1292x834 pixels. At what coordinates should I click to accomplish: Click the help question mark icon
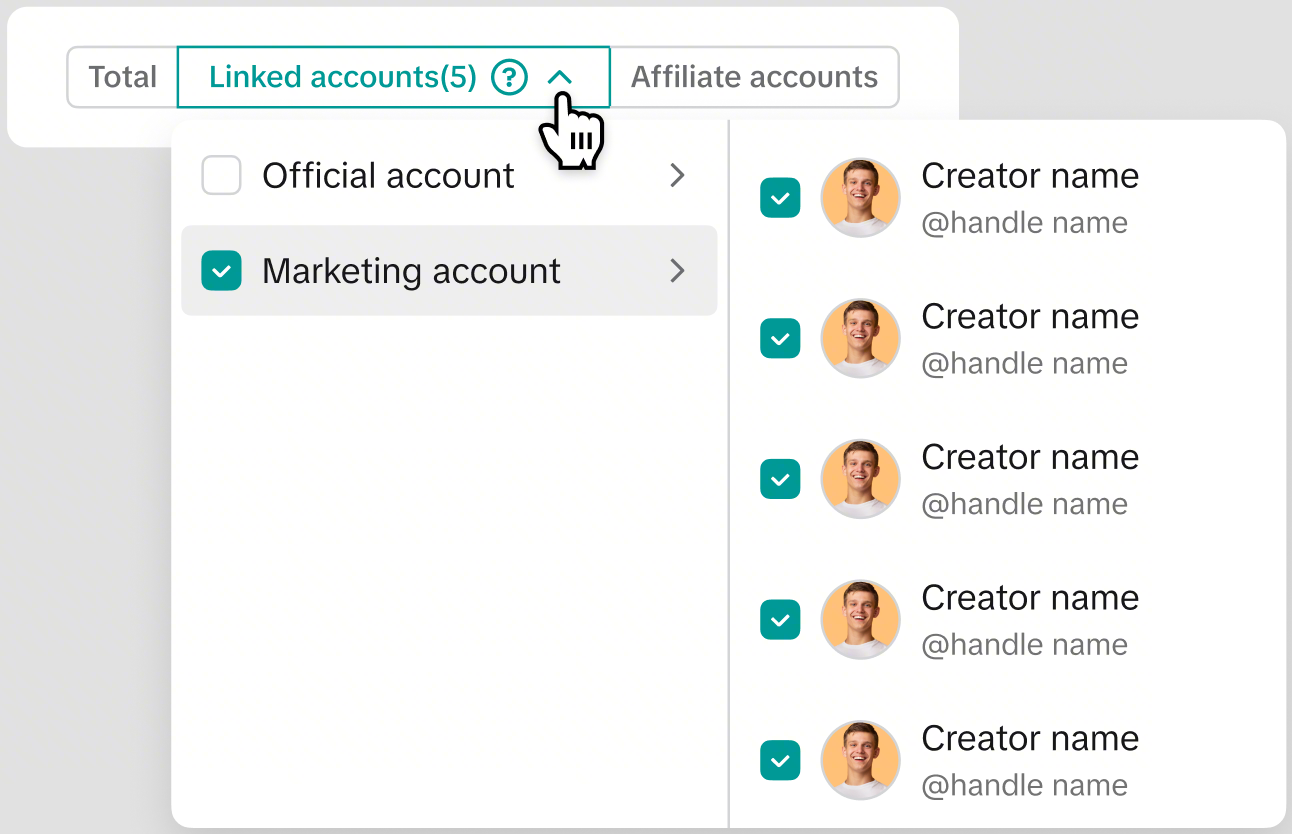(509, 77)
